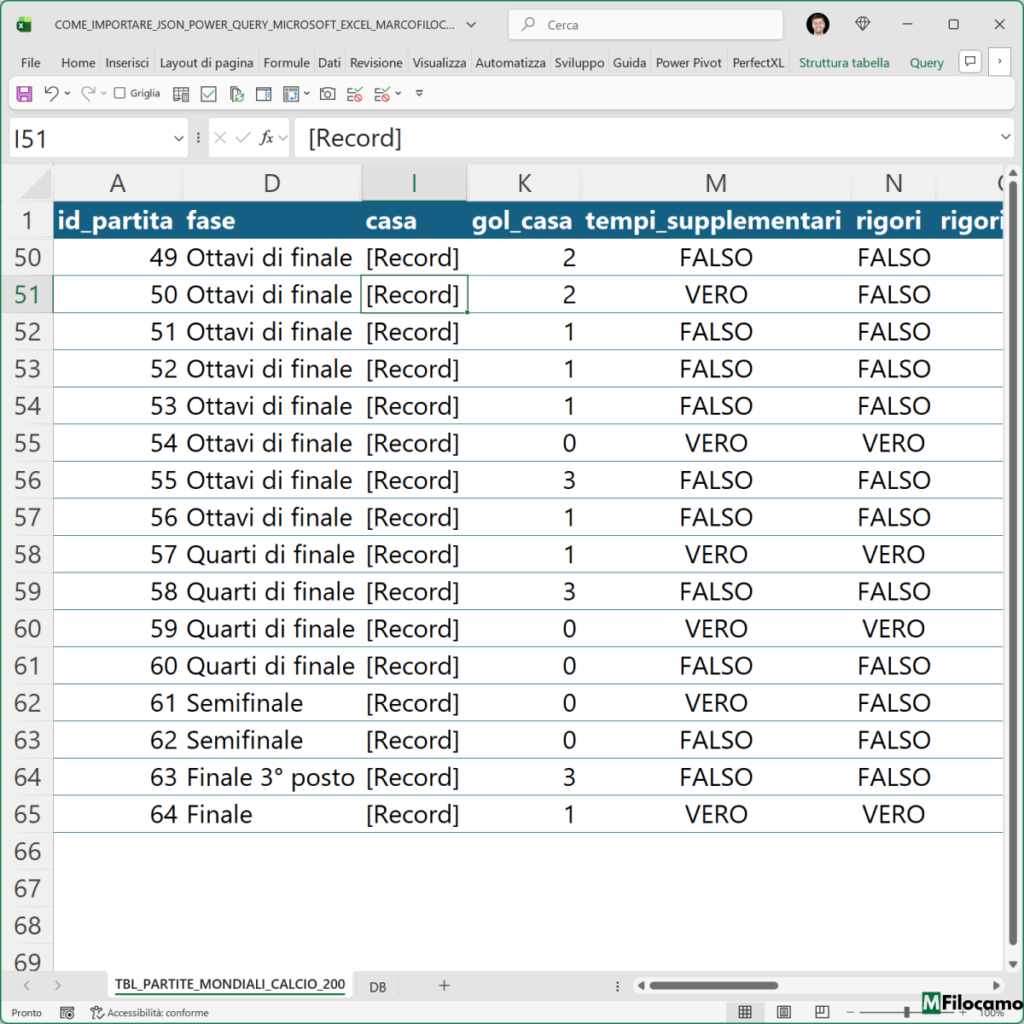Switch to Page Layout view icon

(x=783, y=1012)
